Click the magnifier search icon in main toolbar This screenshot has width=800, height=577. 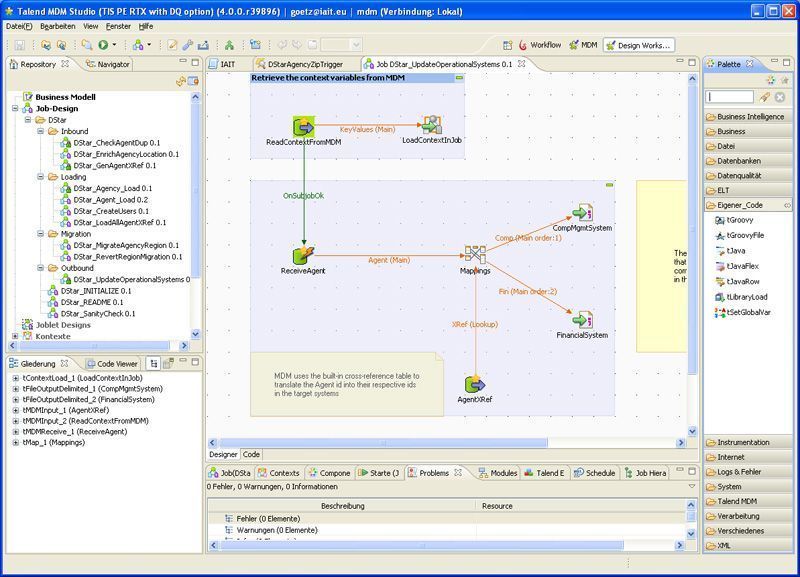pyautogui.click(x=87, y=45)
